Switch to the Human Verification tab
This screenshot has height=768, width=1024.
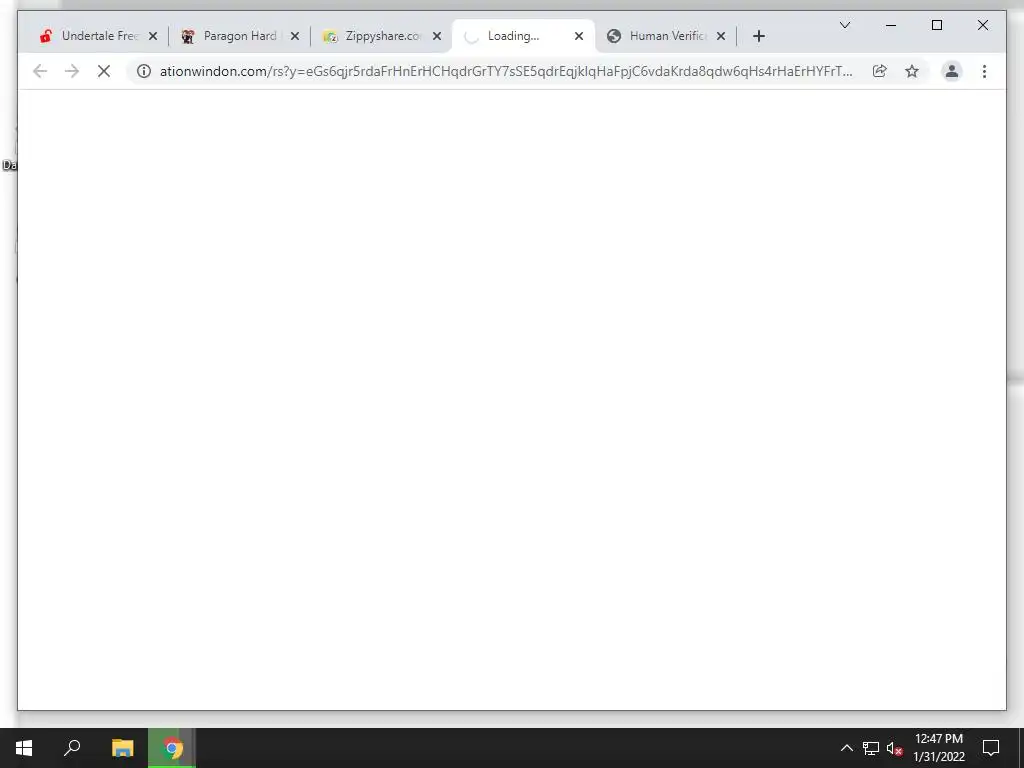click(666, 36)
